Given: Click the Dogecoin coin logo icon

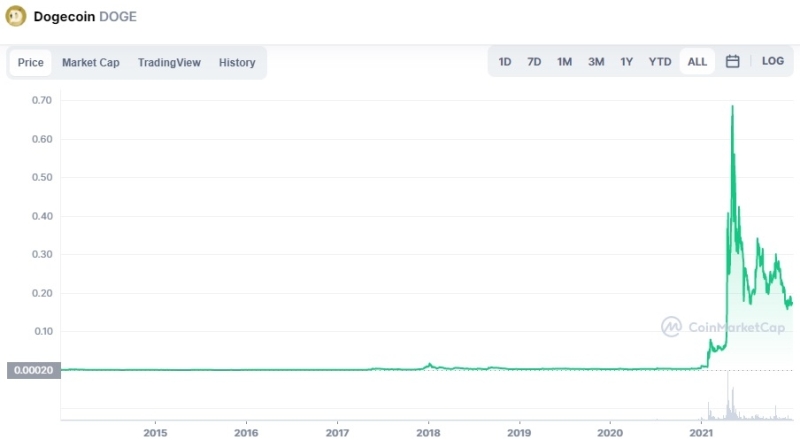Looking at the screenshot, I should point(15,16).
